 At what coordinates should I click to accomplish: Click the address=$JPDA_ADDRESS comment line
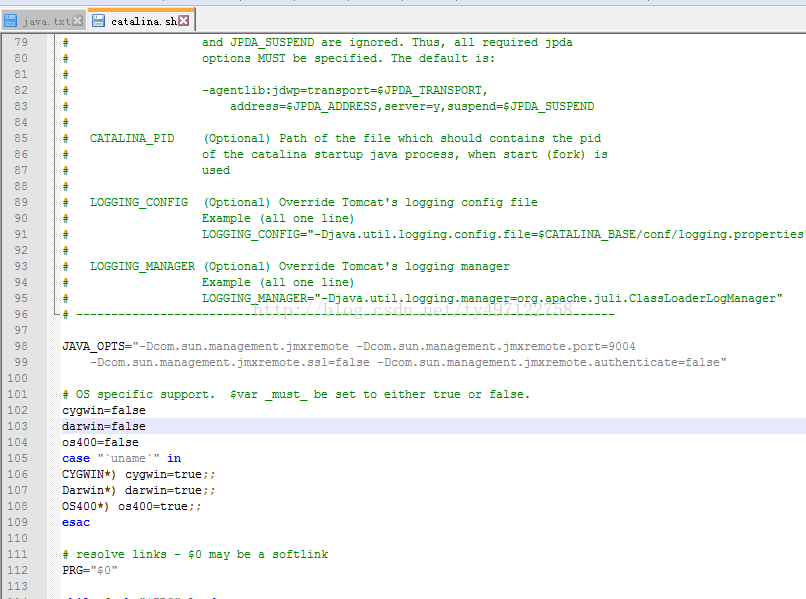click(412, 106)
